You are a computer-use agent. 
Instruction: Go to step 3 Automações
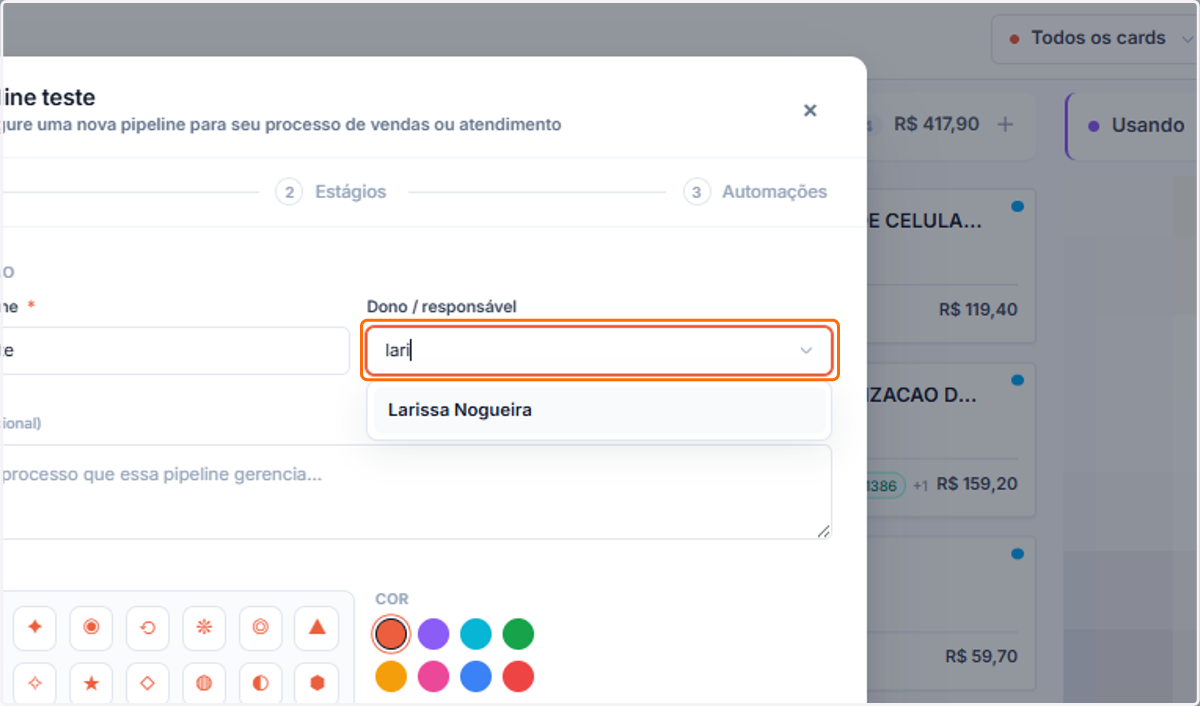point(756,192)
